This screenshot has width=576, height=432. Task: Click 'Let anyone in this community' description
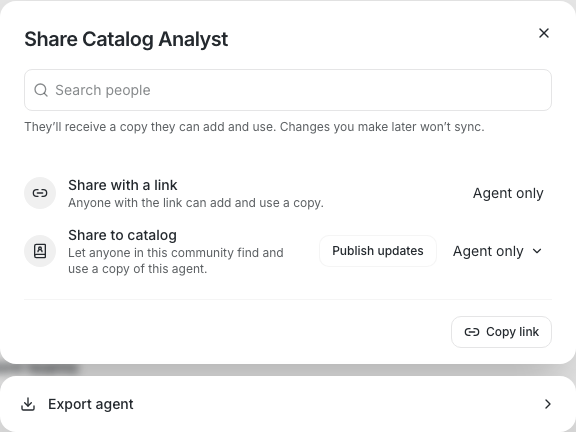(x=176, y=261)
